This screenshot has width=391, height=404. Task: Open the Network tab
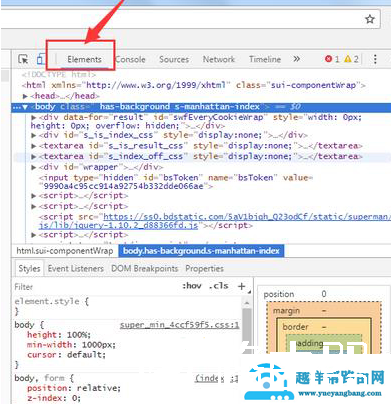click(x=219, y=59)
